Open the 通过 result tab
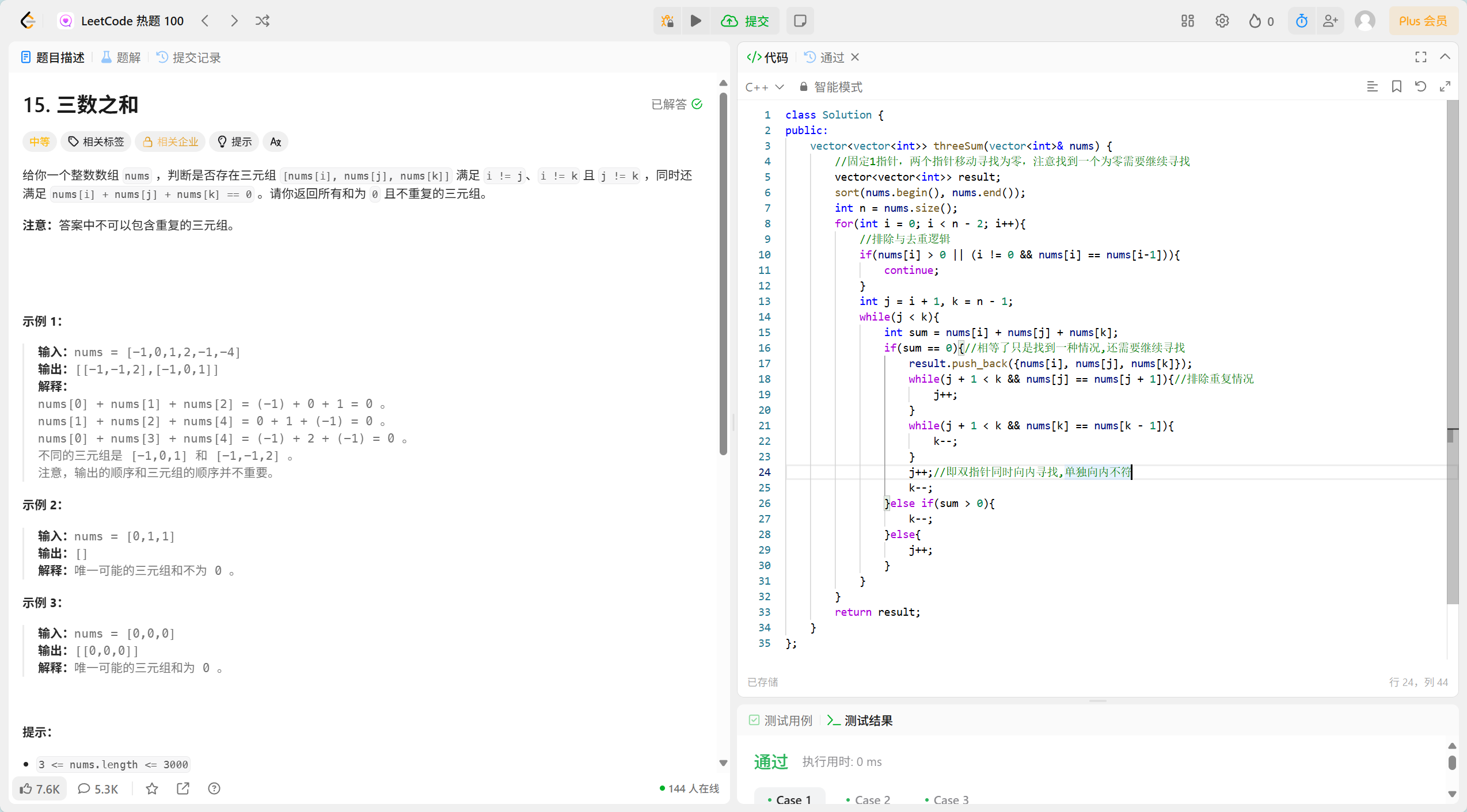This screenshot has height=812, width=1467. tap(824, 58)
